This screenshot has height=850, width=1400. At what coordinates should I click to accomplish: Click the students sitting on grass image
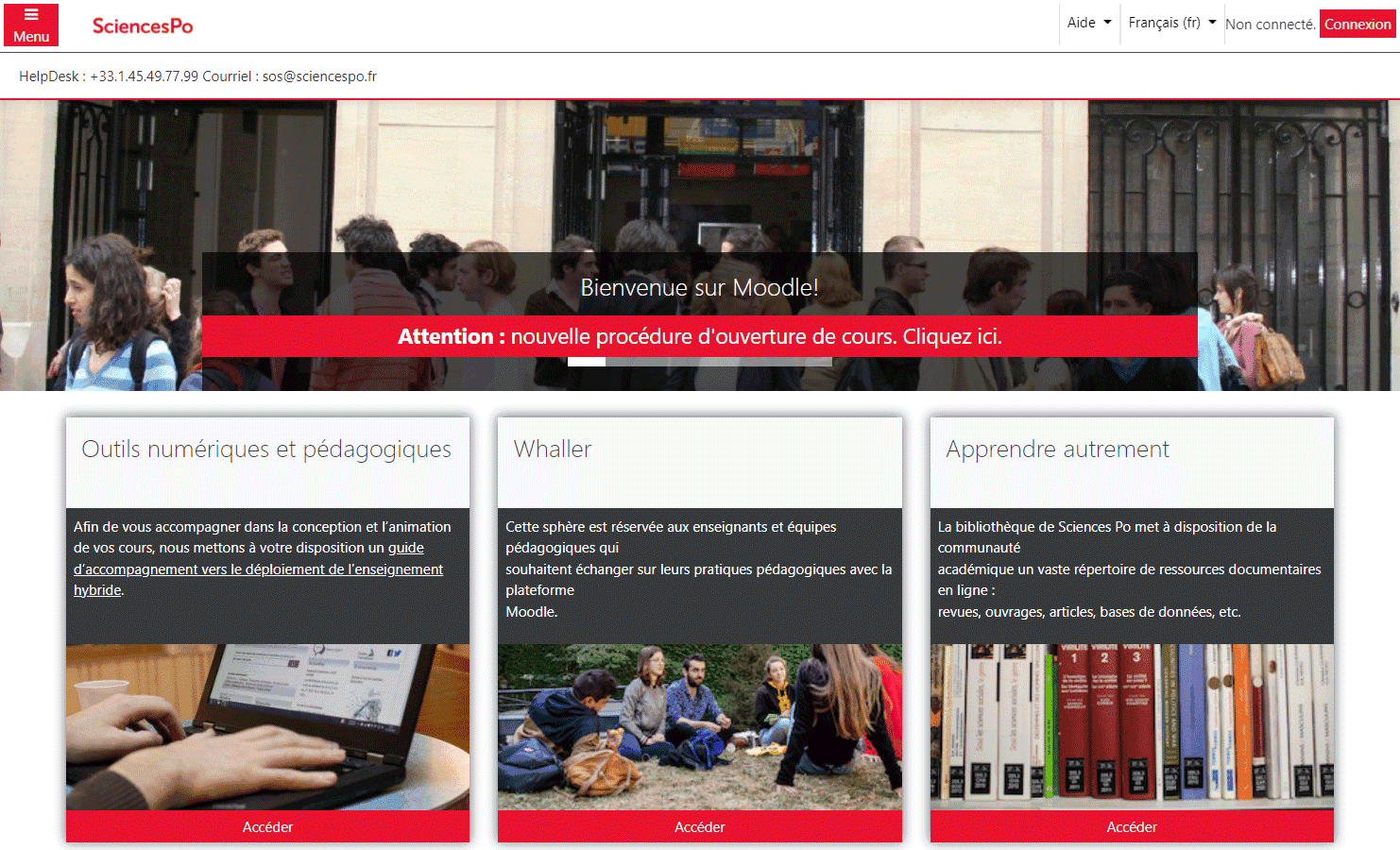pos(700,727)
